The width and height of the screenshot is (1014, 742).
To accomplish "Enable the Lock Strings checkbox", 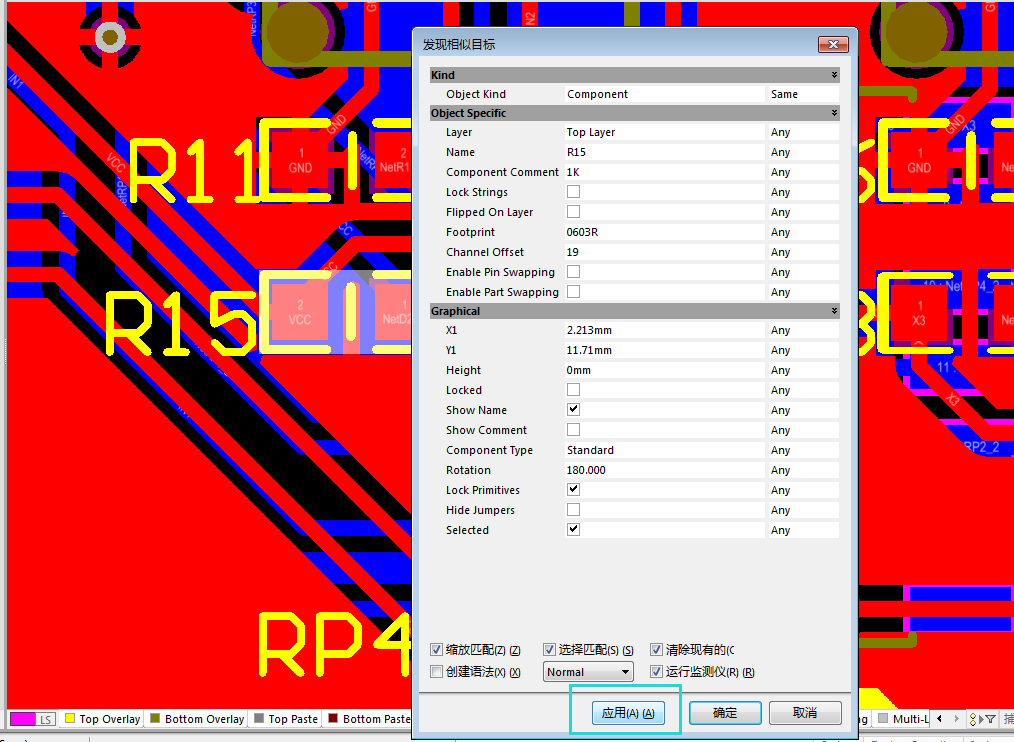I will (x=573, y=192).
